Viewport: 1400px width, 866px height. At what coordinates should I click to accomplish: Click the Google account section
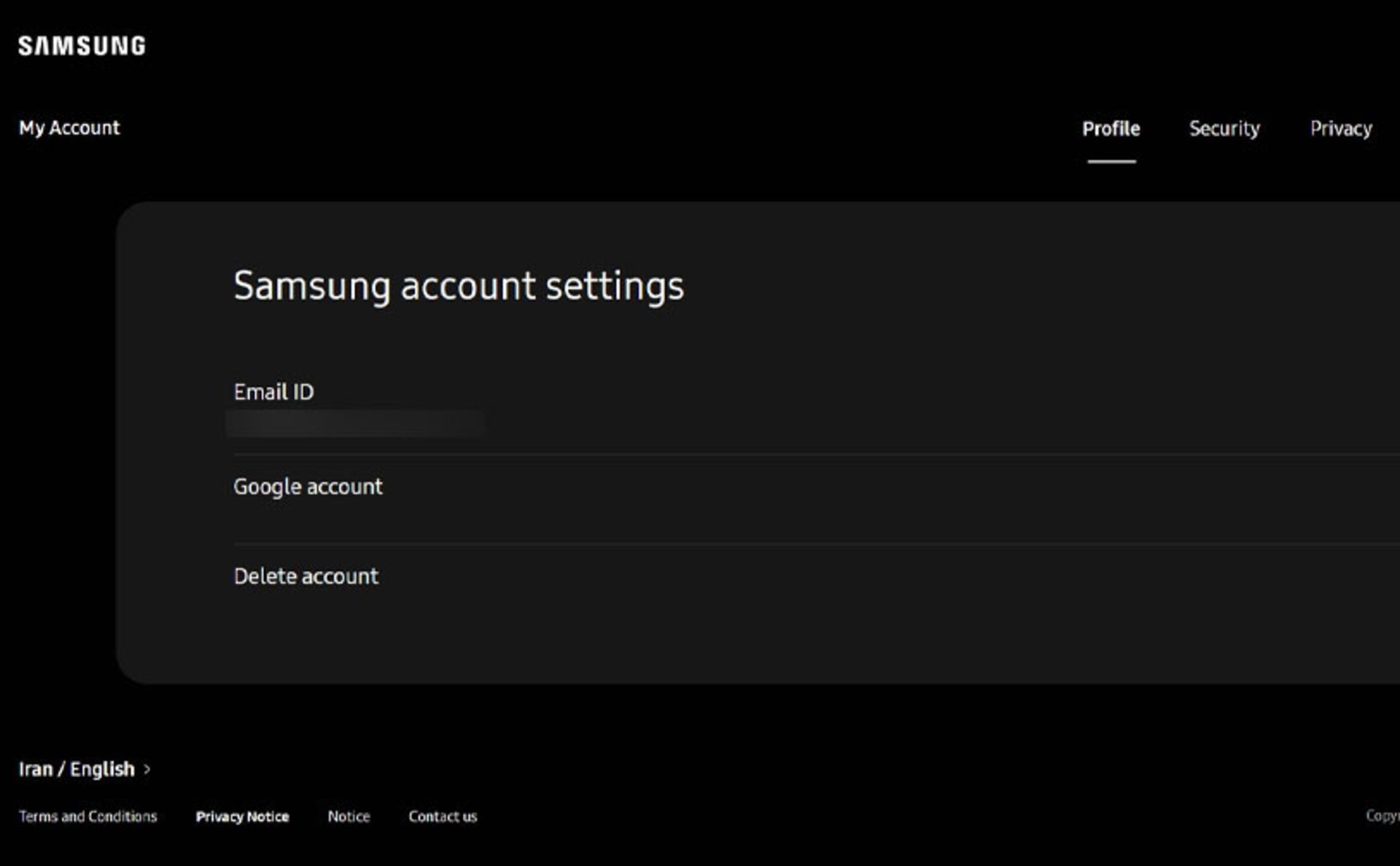[x=307, y=486]
